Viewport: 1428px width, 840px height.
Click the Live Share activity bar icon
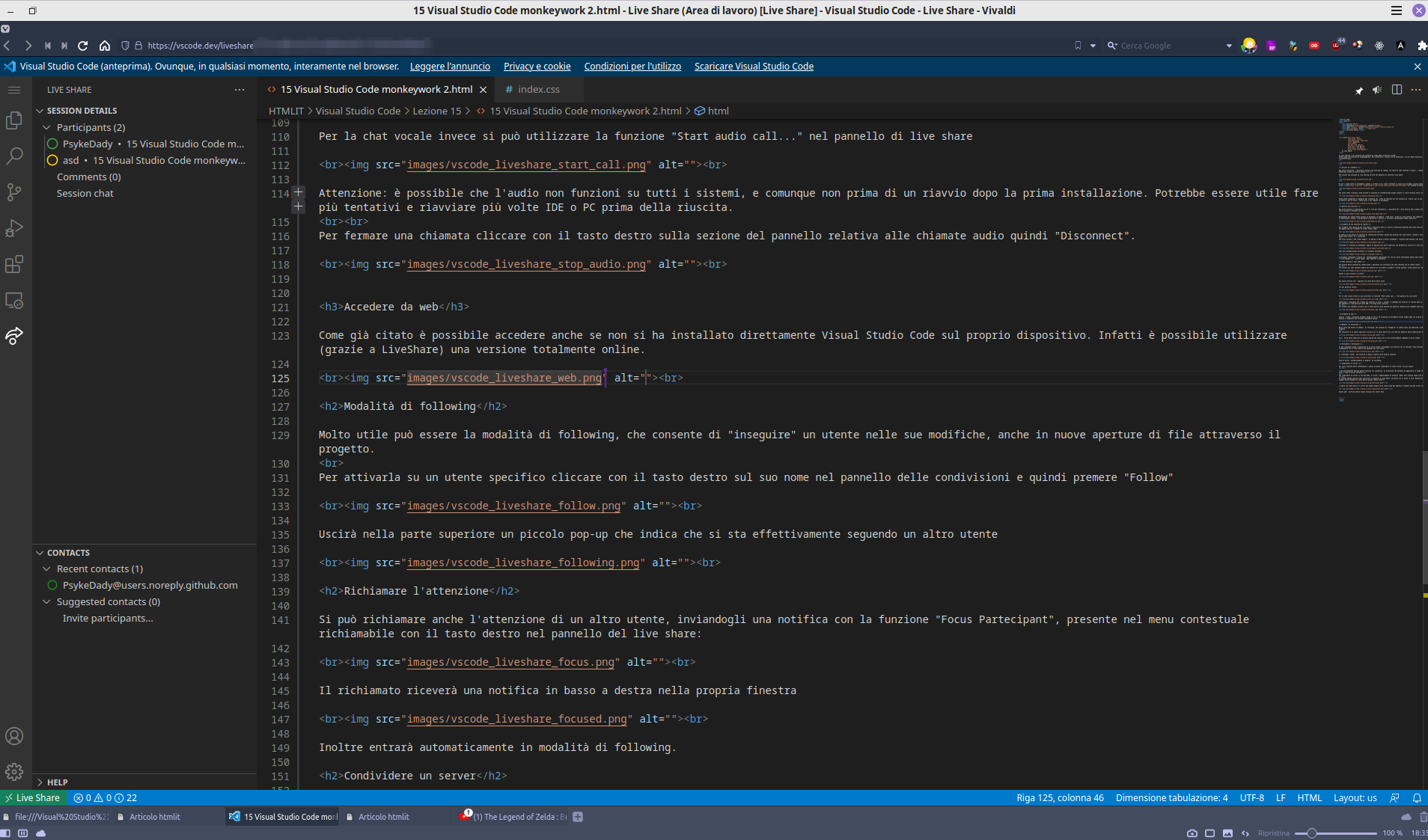coord(14,336)
